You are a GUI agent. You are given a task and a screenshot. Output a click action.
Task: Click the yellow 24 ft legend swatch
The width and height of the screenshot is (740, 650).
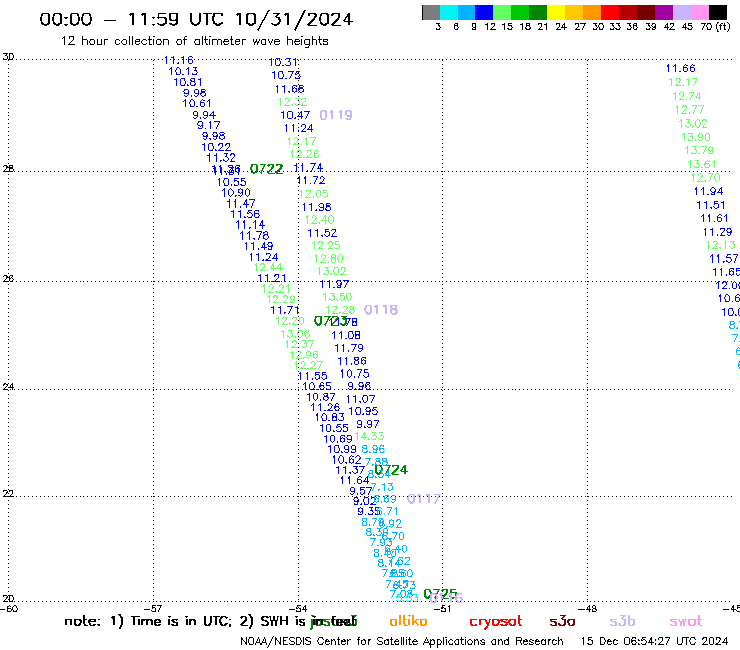(556, 13)
